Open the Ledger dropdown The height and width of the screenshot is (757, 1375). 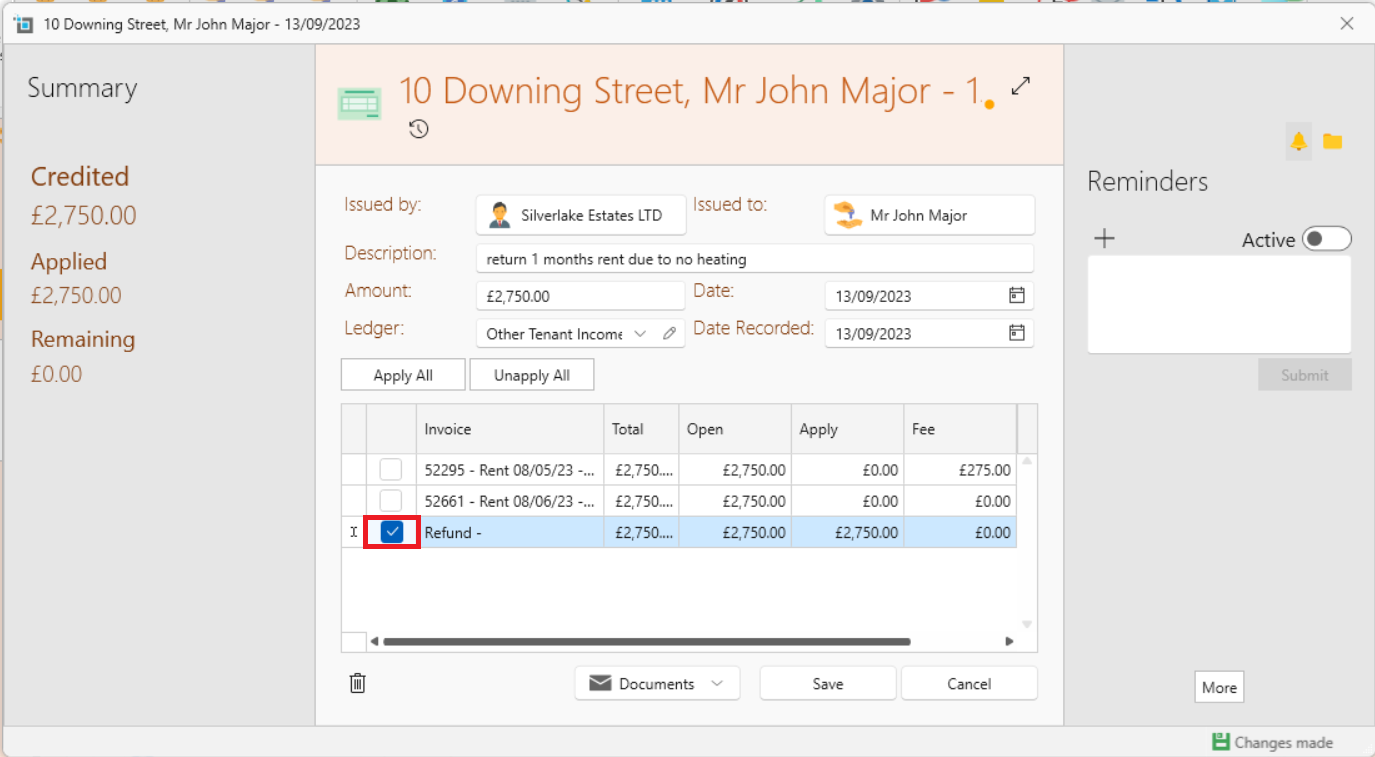coord(641,334)
